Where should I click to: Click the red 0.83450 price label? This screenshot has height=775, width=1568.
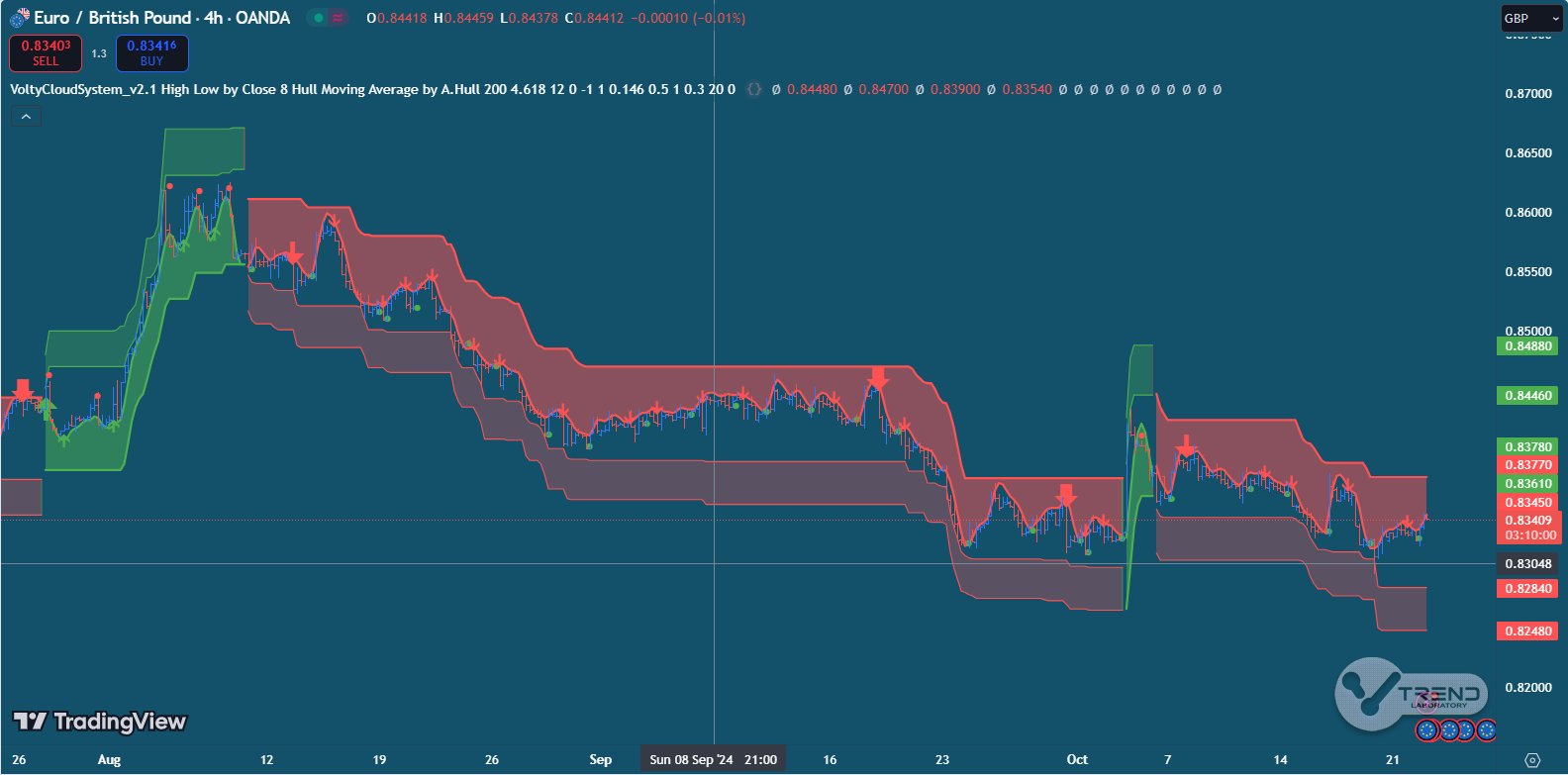click(x=1528, y=503)
